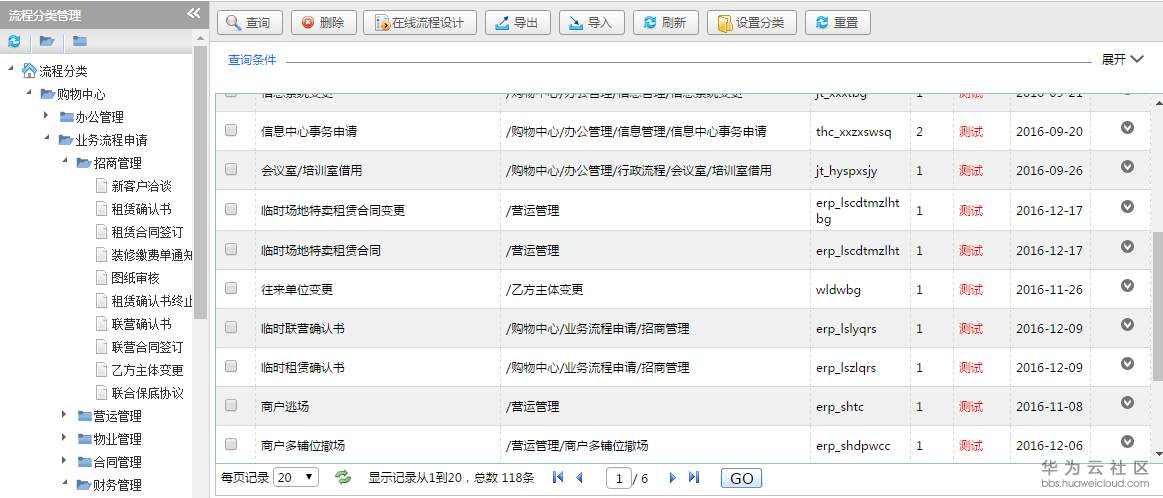The height and width of the screenshot is (498, 1163).
Task: Open row action arrow for 临时租赁确认书
Action: pos(1127,364)
